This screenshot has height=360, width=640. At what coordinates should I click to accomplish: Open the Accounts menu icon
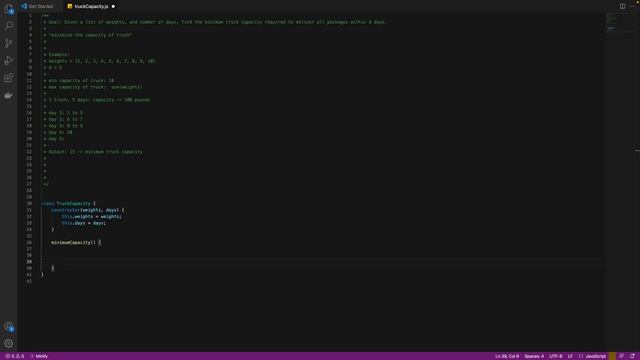point(9,327)
